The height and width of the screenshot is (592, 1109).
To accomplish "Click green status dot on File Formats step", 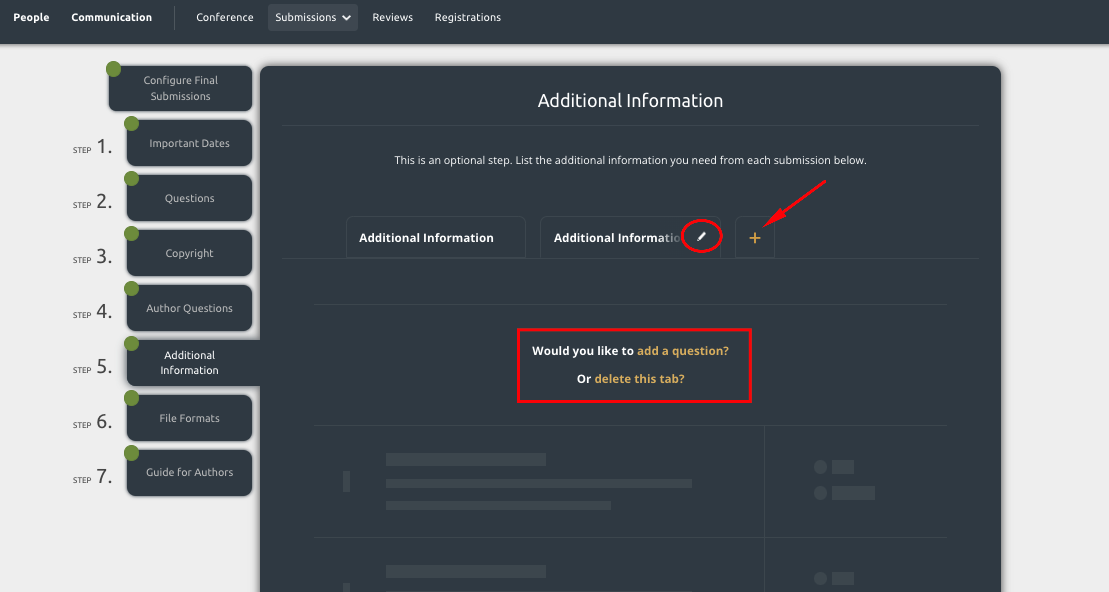I will pyautogui.click(x=131, y=399).
